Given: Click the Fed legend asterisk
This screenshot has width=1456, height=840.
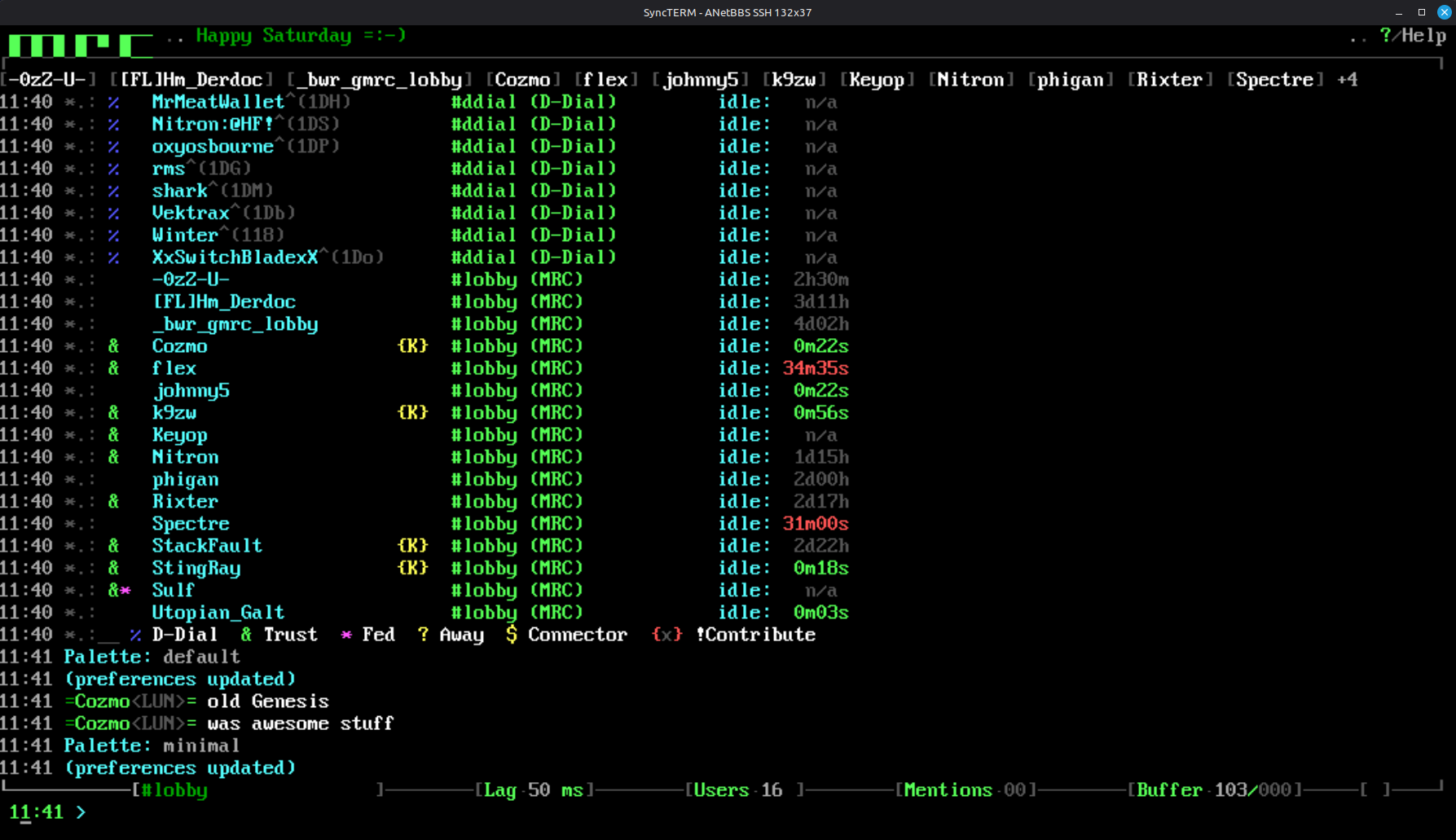Looking at the screenshot, I should pyautogui.click(x=346, y=635).
